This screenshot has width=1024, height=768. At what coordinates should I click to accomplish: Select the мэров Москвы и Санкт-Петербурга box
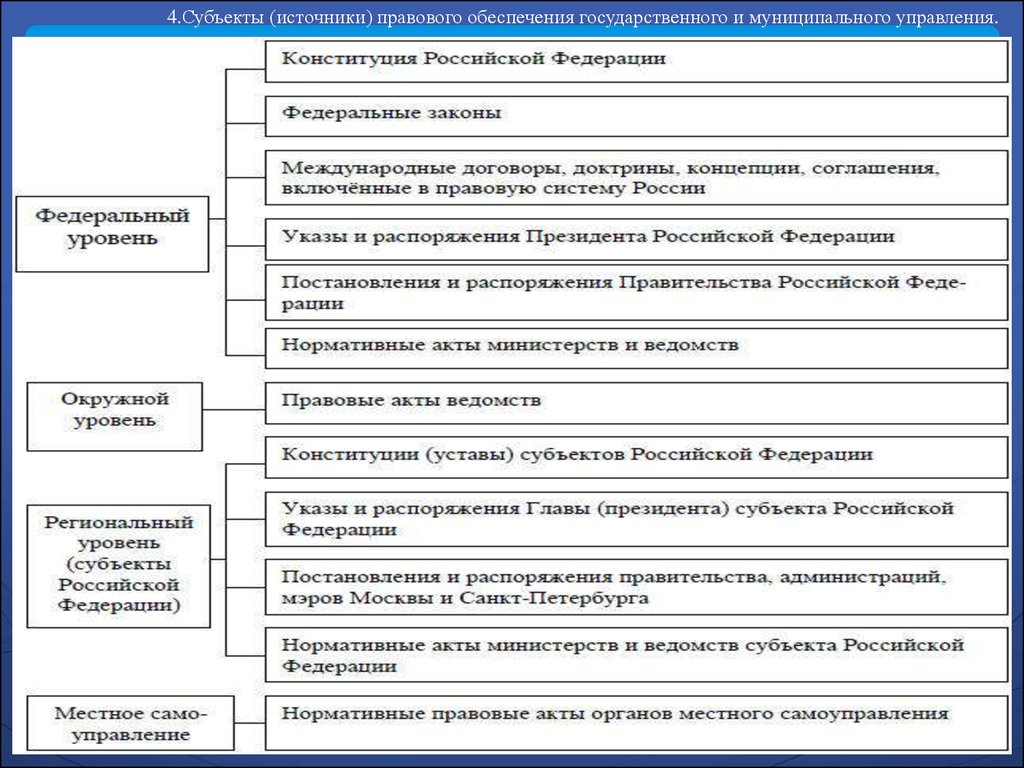pos(636,588)
